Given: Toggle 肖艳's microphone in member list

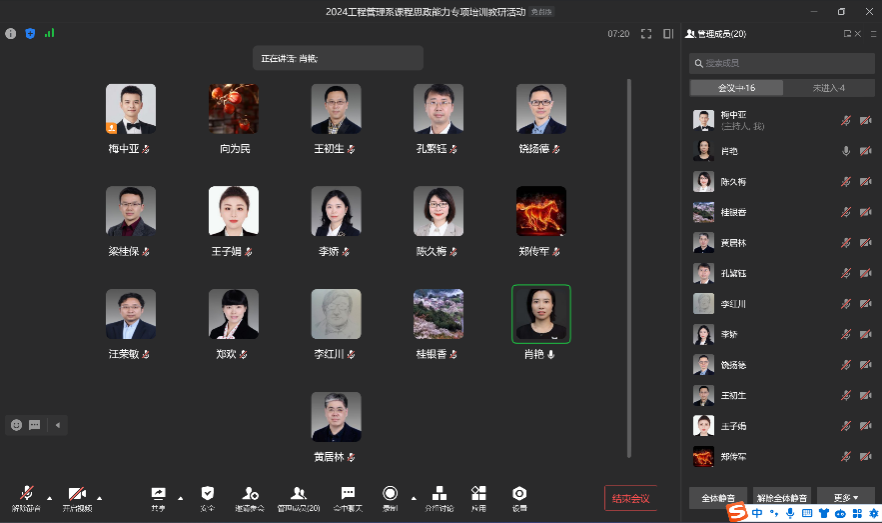Looking at the screenshot, I should (846, 151).
